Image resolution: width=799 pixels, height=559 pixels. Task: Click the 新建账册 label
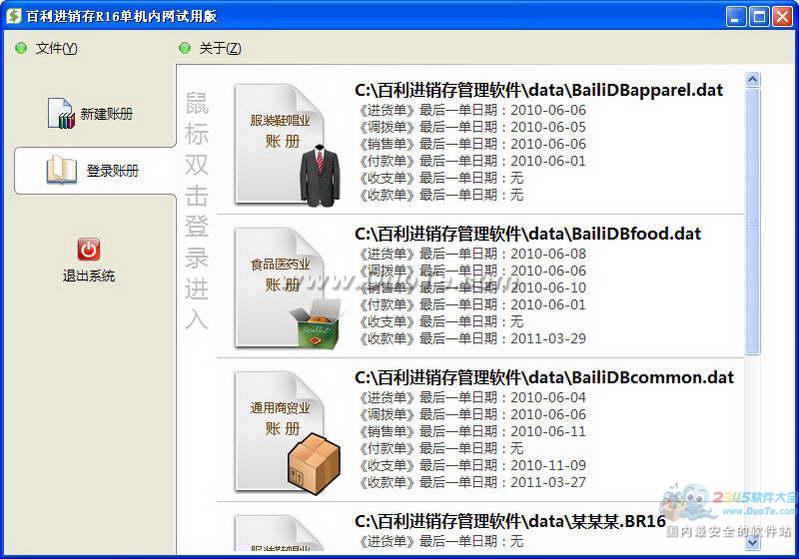click(x=106, y=114)
